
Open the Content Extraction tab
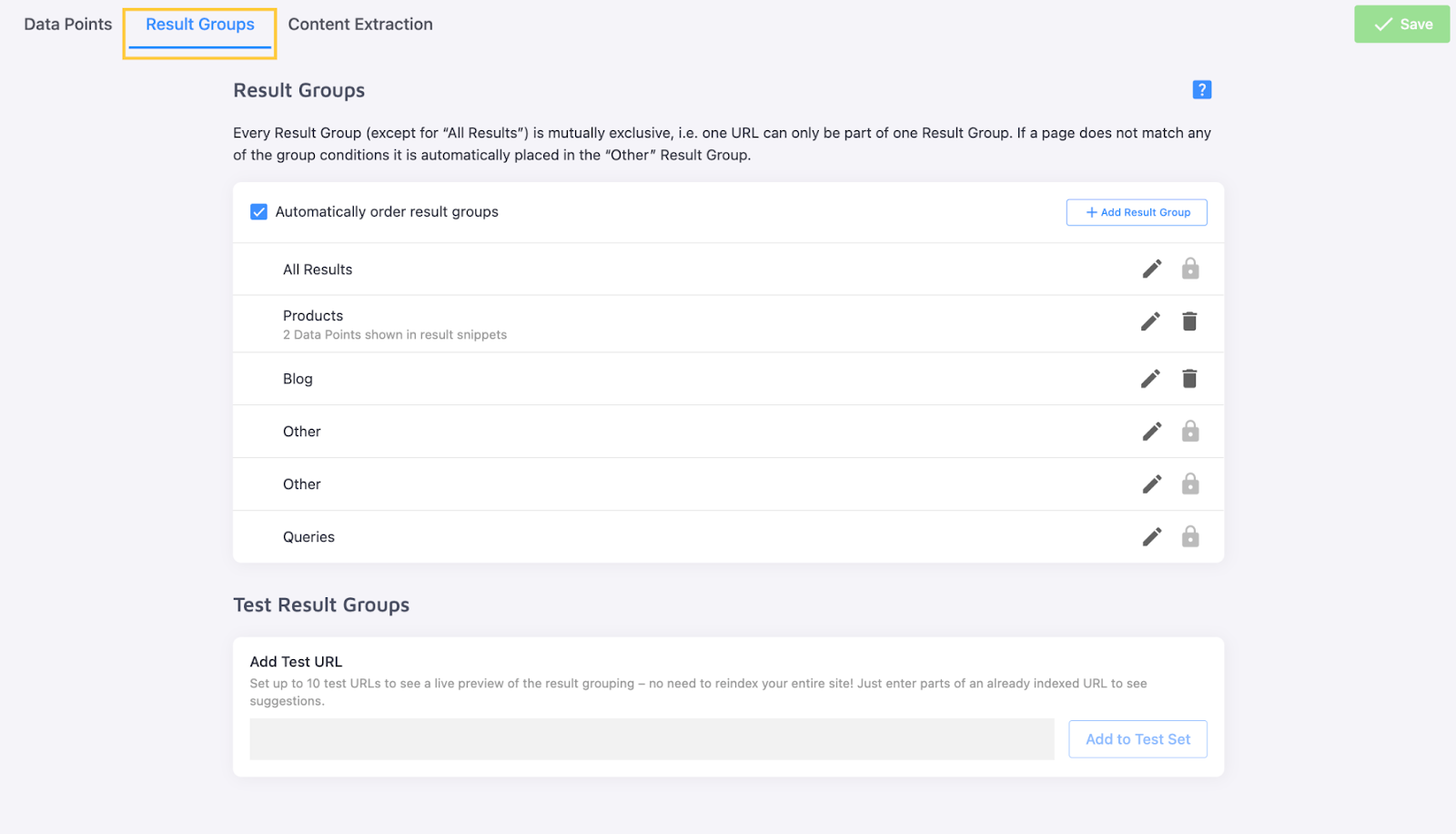[x=360, y=25]
